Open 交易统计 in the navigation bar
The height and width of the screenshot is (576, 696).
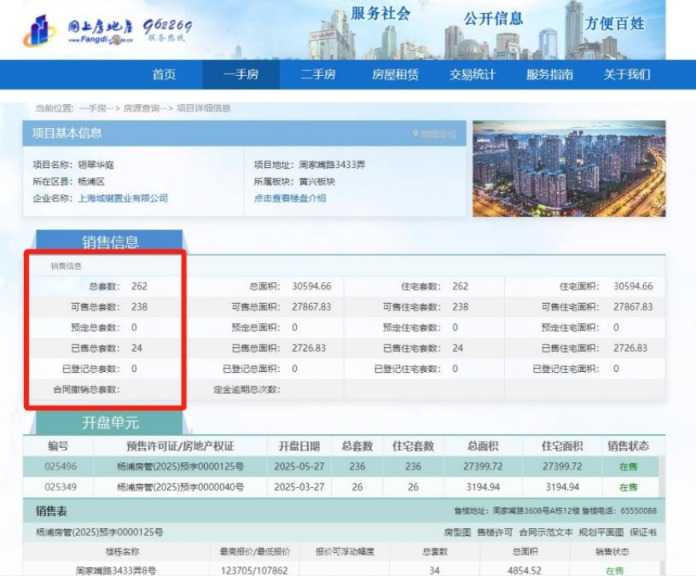(x=472, y=75)
